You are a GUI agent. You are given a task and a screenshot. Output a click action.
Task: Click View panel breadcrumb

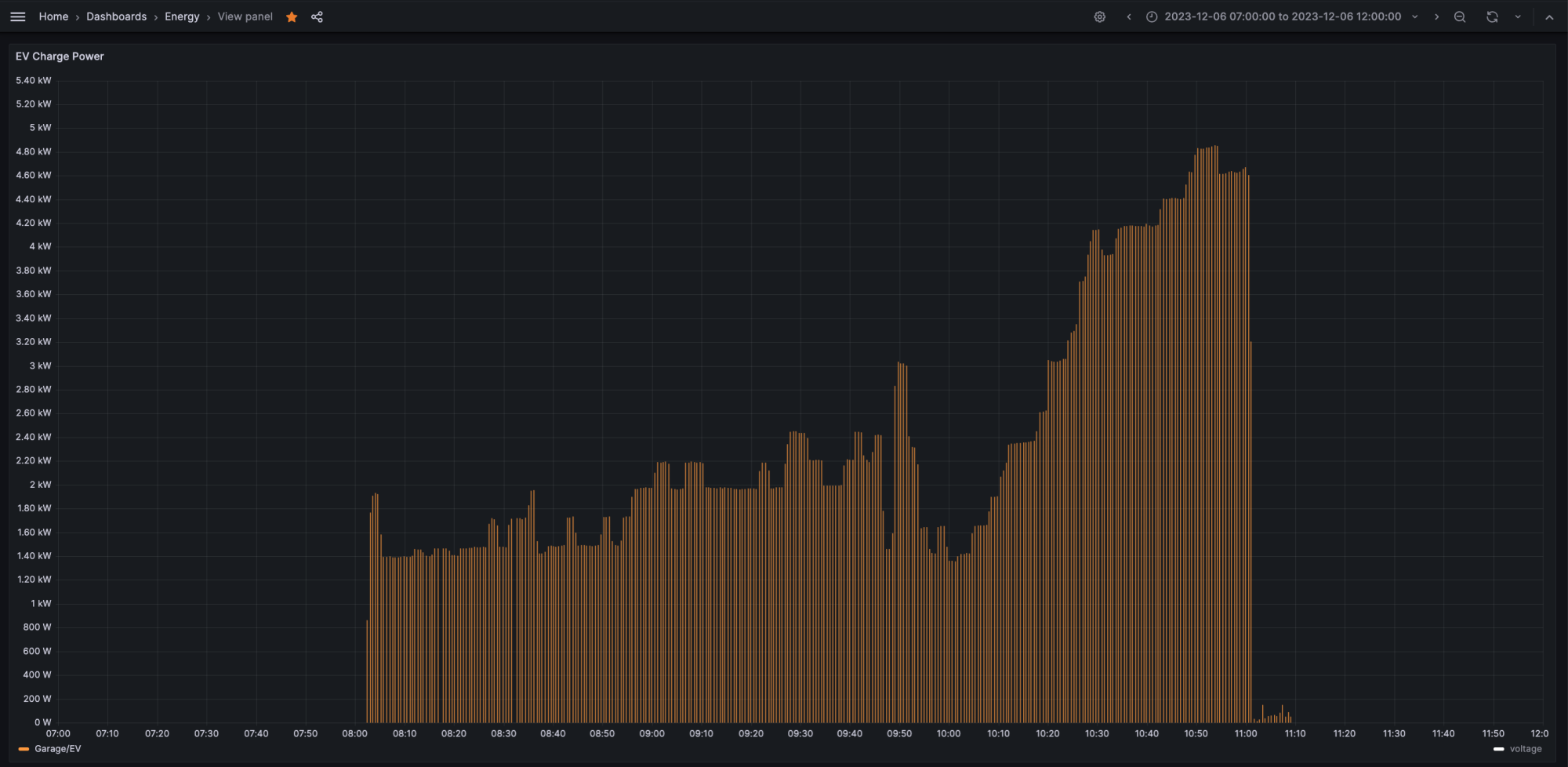click(x=245, y=16)
